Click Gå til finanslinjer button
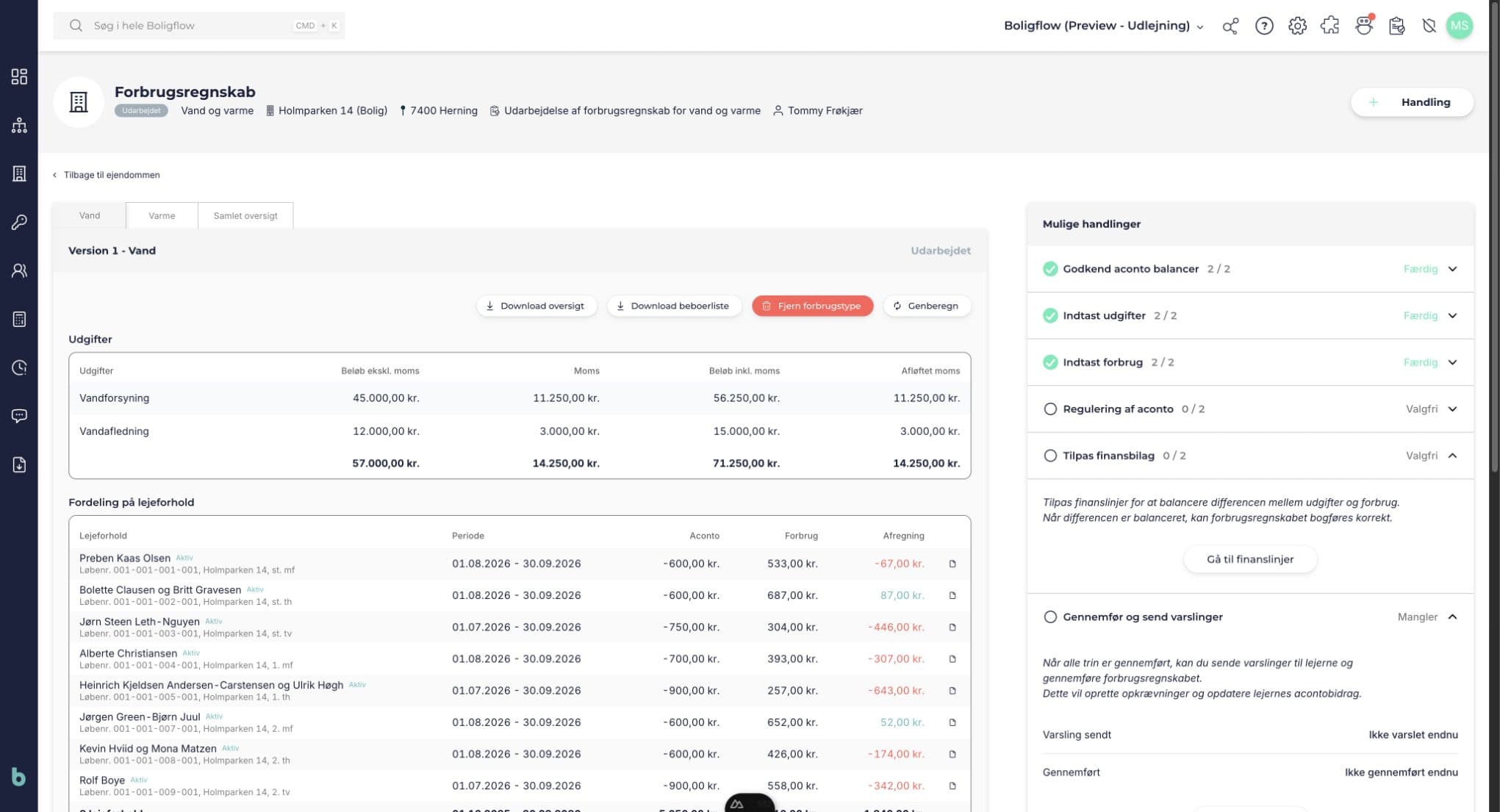 click(1250, 559)
